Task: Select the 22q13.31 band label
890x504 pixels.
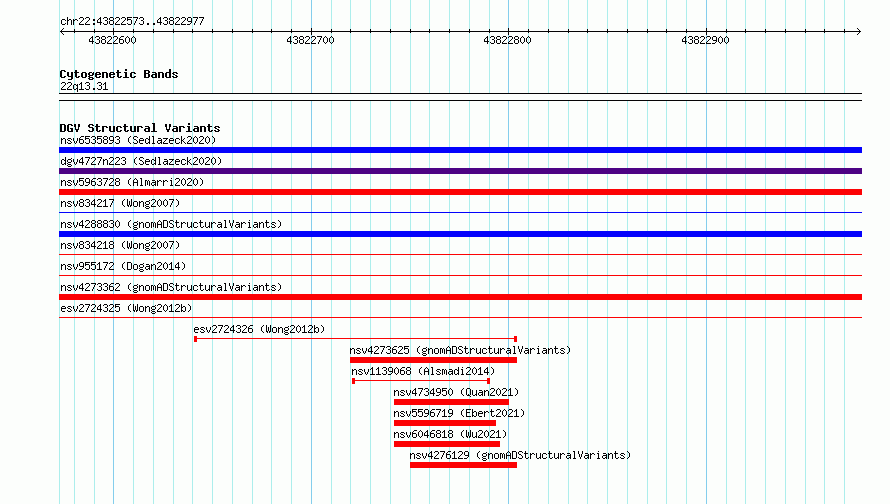Action: 84,86
